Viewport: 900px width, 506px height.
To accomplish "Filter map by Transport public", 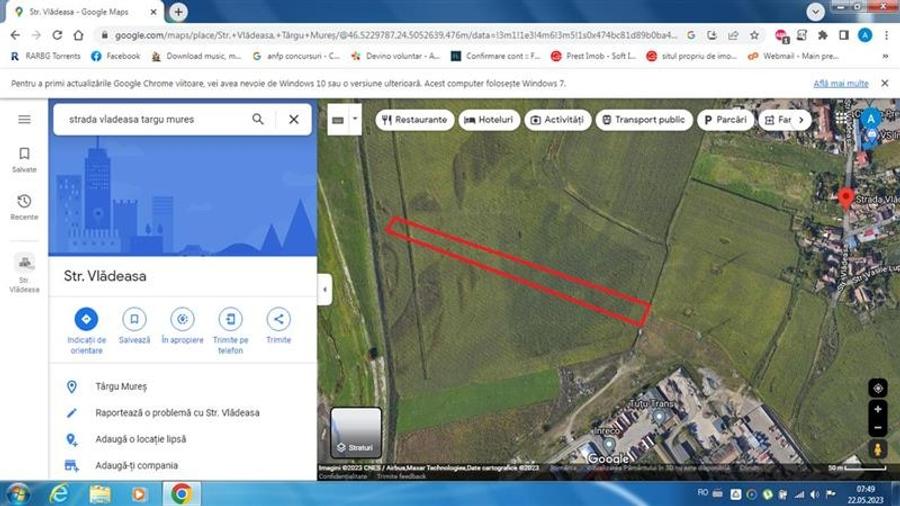I will (644, 120).
